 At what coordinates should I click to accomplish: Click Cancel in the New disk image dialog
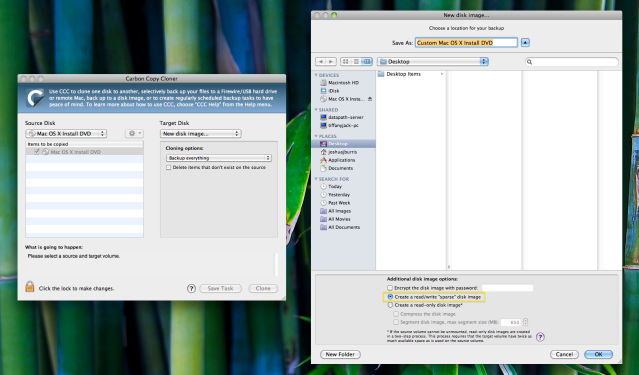coord(564,355)
